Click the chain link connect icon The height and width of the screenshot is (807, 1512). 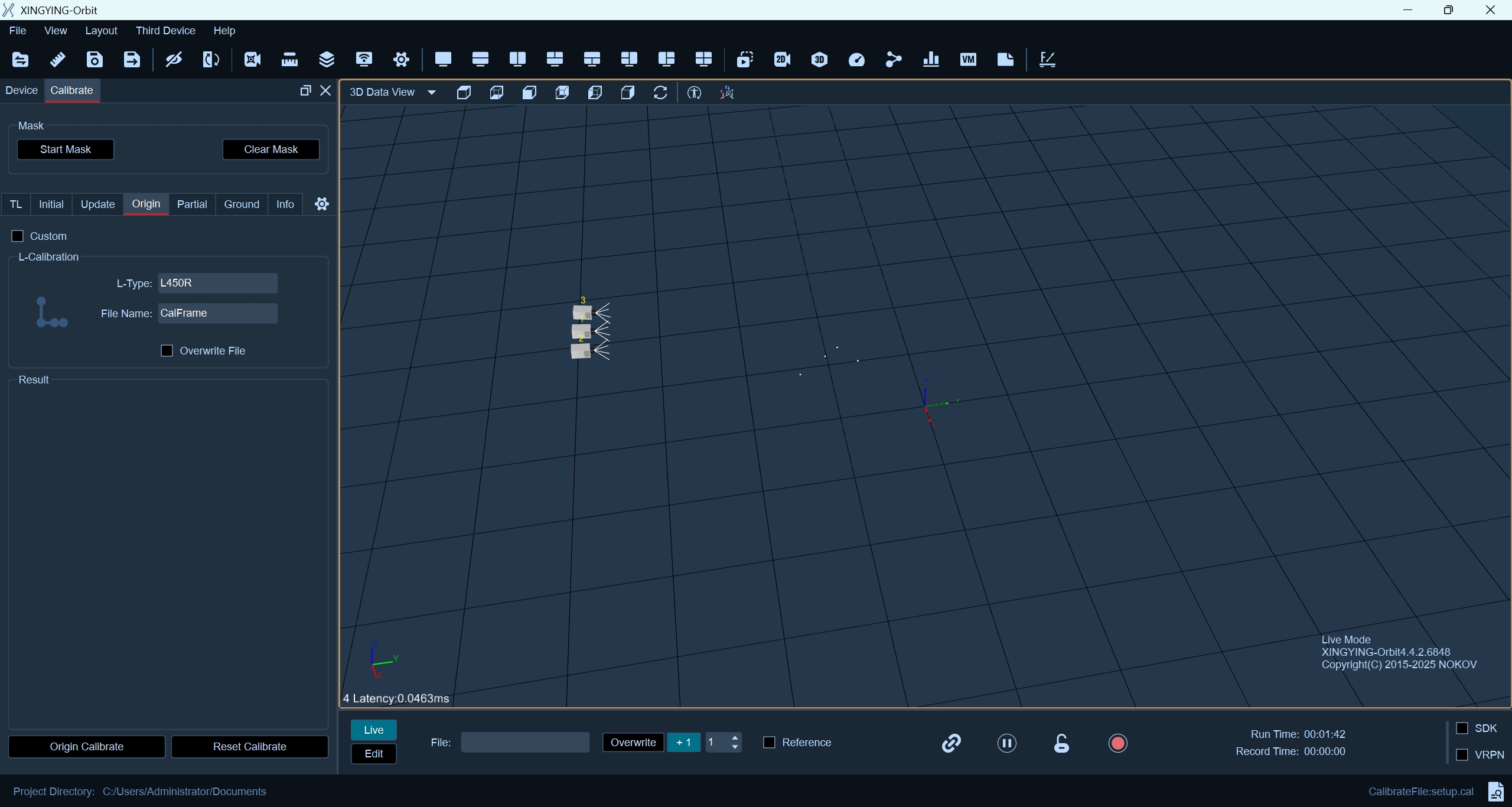(951, 743)
